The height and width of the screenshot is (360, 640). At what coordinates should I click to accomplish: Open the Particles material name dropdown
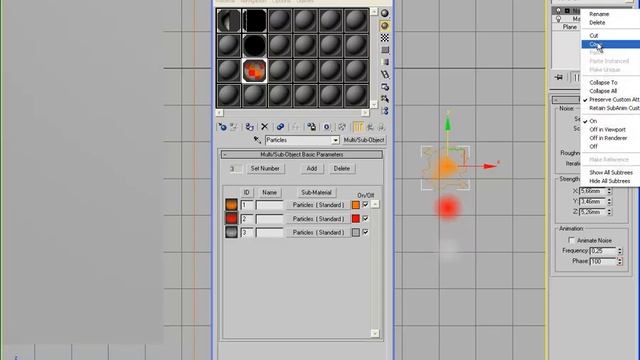pyautogui.click(x=335, y=140)
